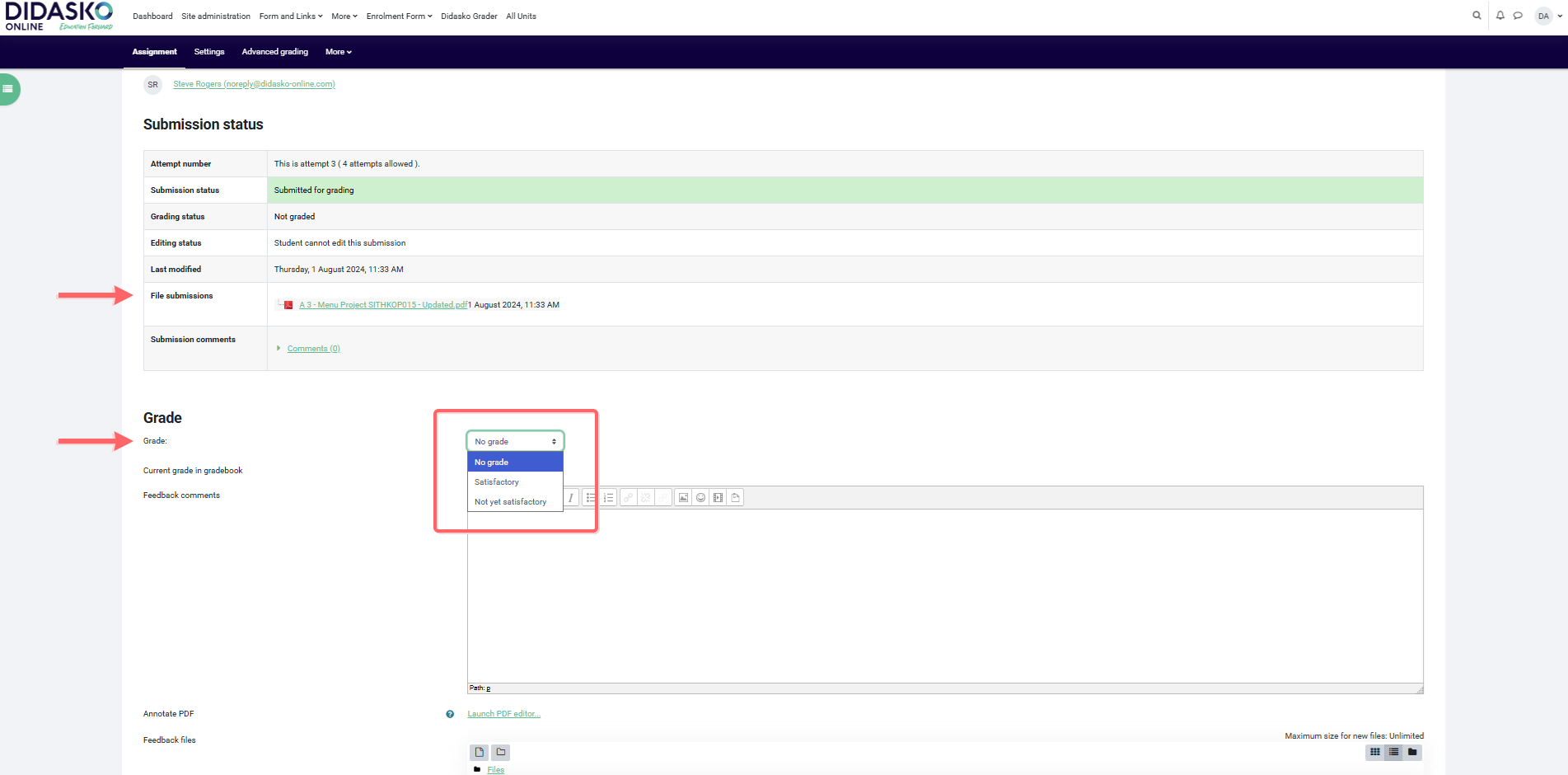Select Not yet satisfactory grade option
Screen dimensions: 1568x775
click(x=510, y=502)
